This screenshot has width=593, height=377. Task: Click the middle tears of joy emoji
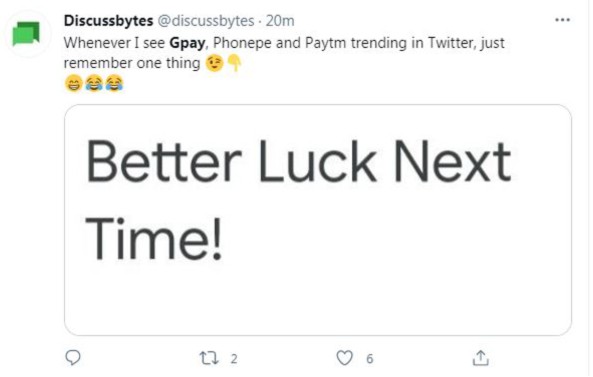[x=94, y=83]
